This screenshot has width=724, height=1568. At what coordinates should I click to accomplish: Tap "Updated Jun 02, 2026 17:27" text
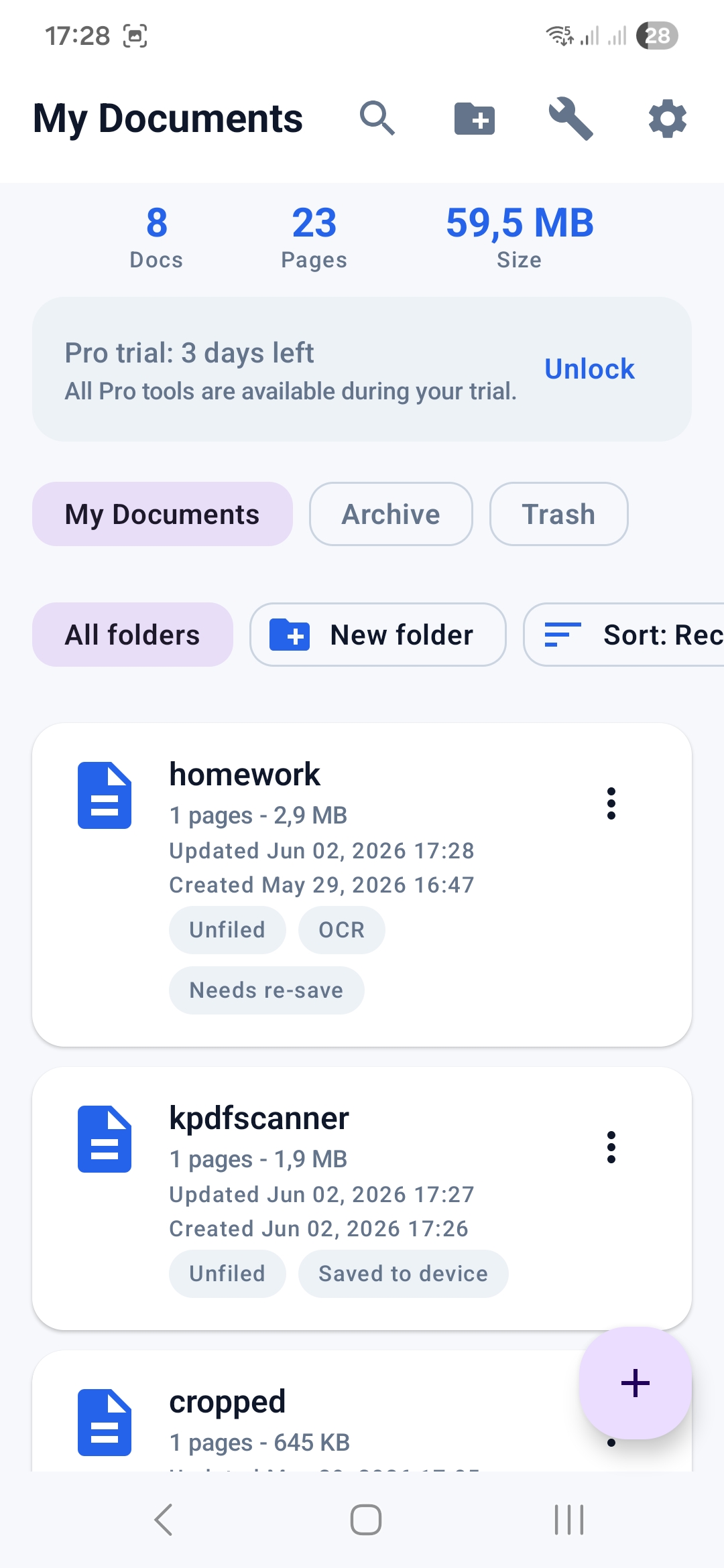click(322, 1195)
